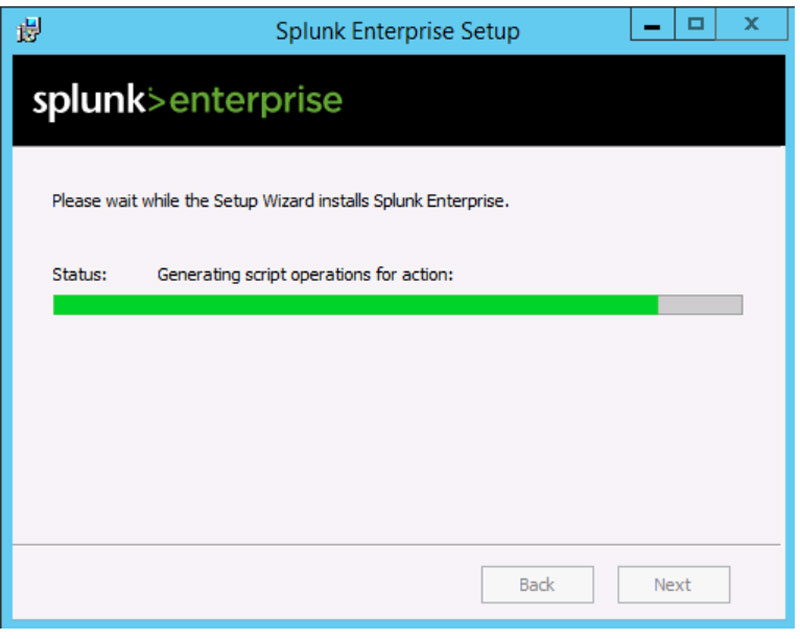Click the empty footer area left of Back
The height and width of the screenshot is (639, 800).
click(x=245, y=583)
